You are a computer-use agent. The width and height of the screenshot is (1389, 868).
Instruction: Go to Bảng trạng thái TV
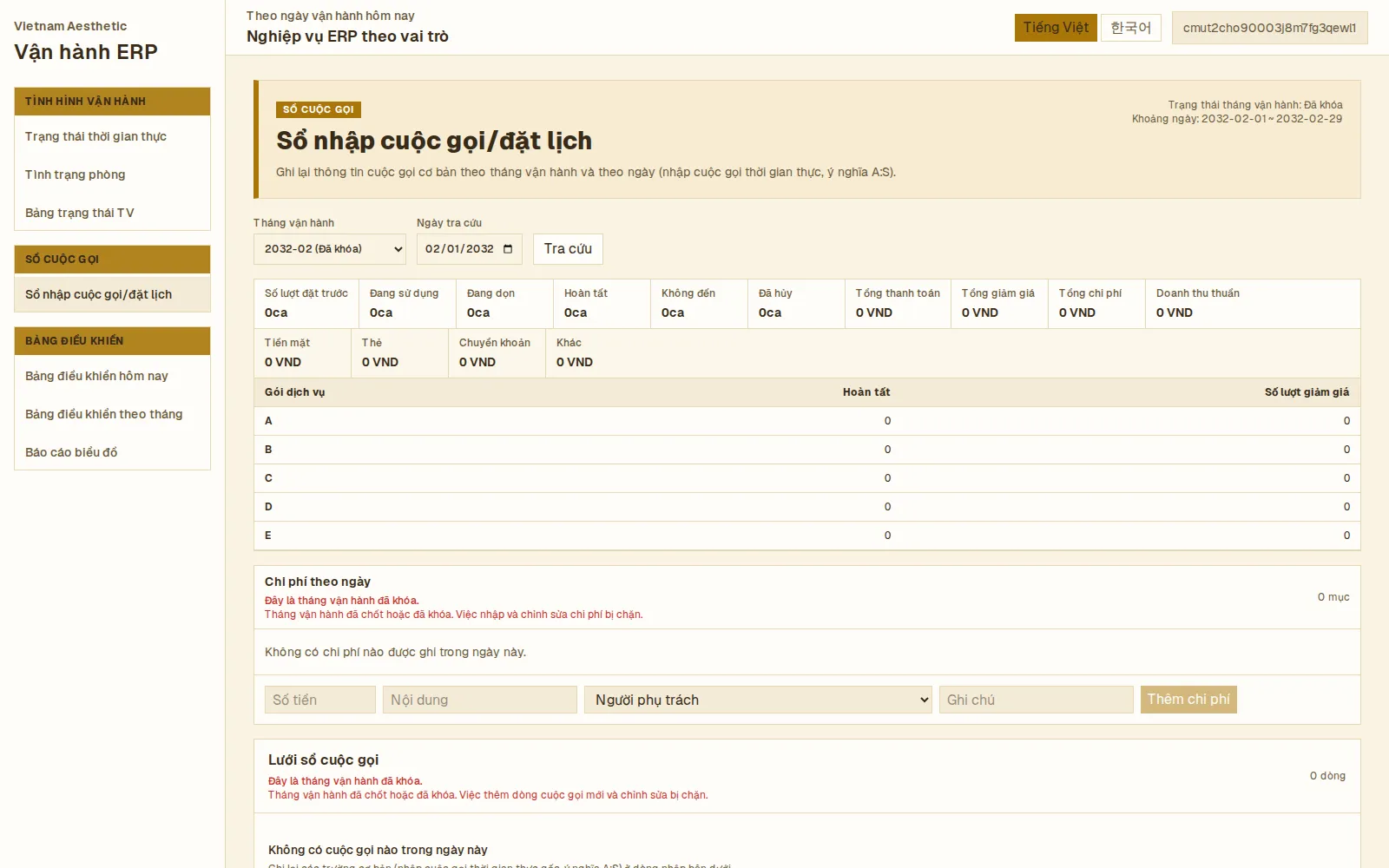click(113, 213)
